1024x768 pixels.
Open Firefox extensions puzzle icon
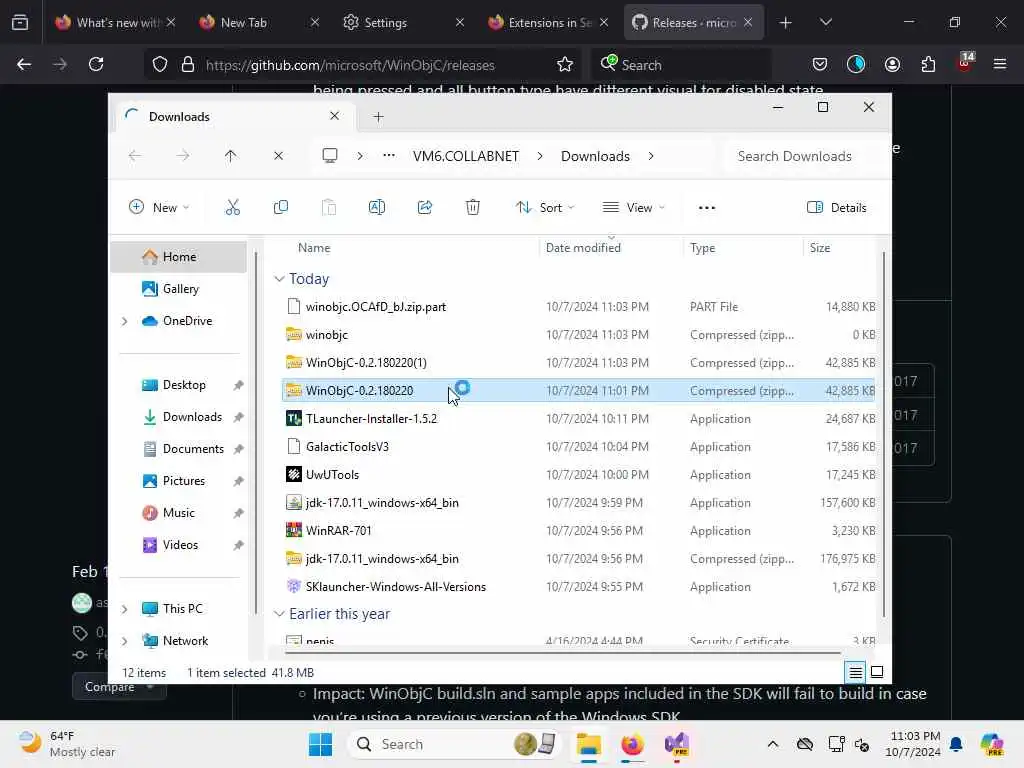[x=928, y=64]
